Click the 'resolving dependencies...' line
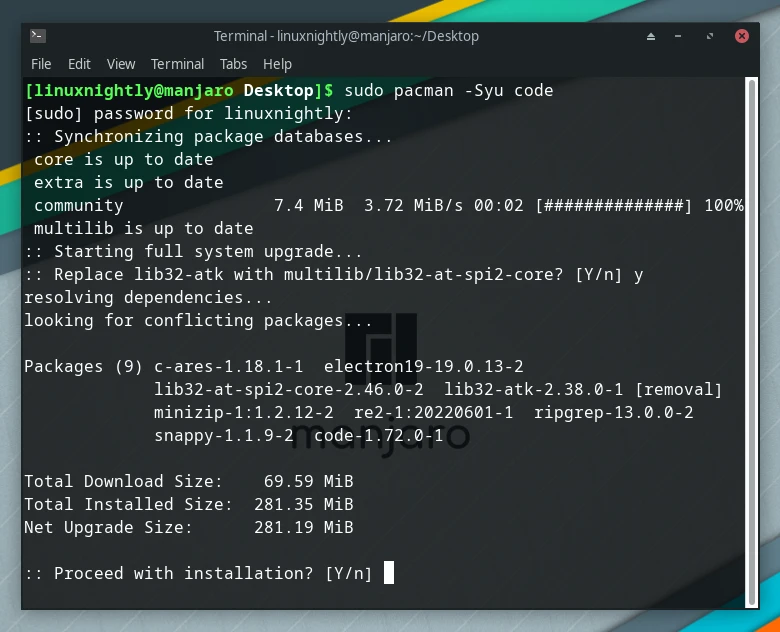Screen dimensions: 780x632 (x=148, y=297)
